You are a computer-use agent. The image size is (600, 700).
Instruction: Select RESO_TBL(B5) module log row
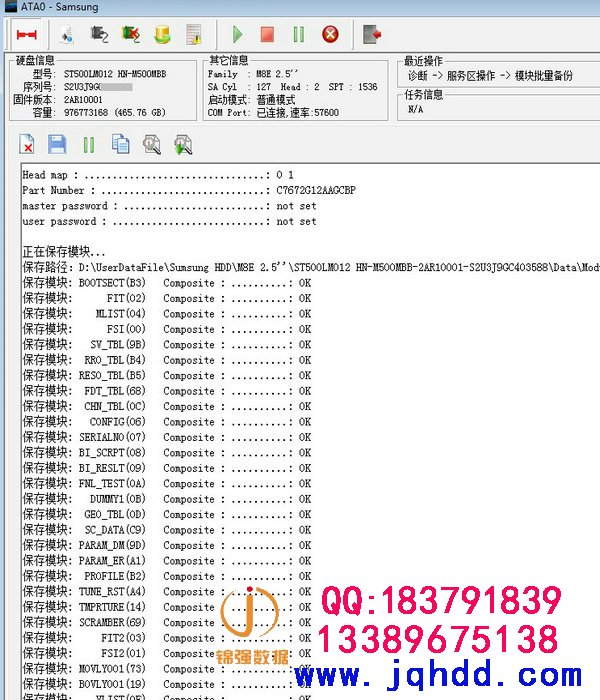pyautogui.click(x=167, y=375)
